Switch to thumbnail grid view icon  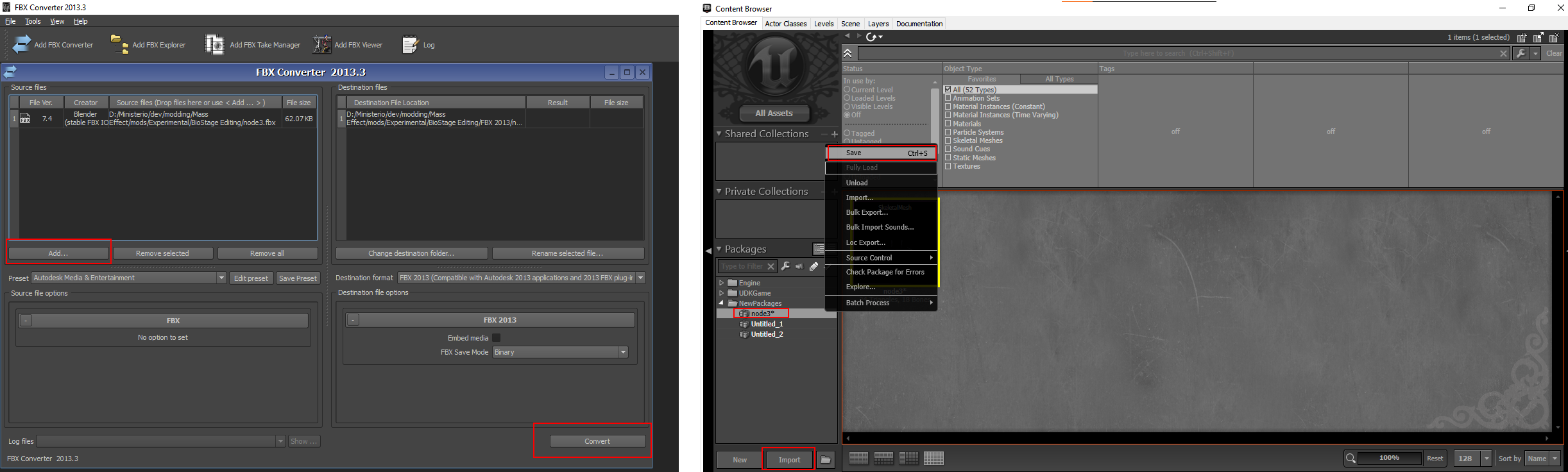coord(933,459)
